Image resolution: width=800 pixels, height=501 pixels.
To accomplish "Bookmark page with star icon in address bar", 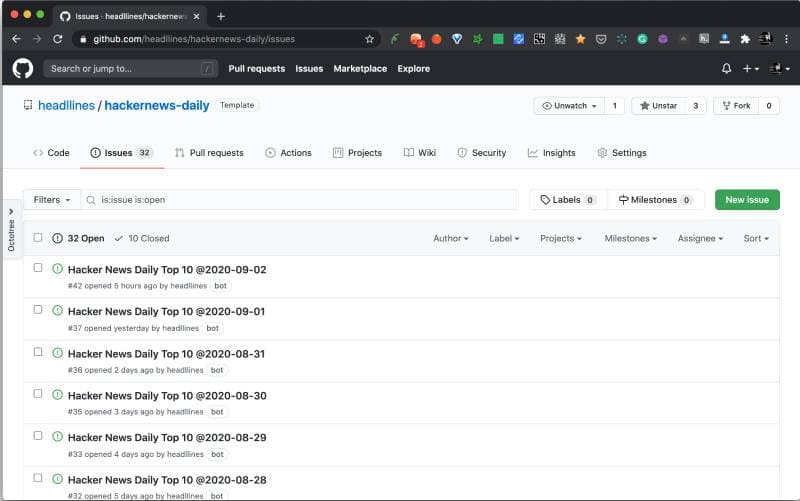I will pyautogui.click(x=369, y=39).
